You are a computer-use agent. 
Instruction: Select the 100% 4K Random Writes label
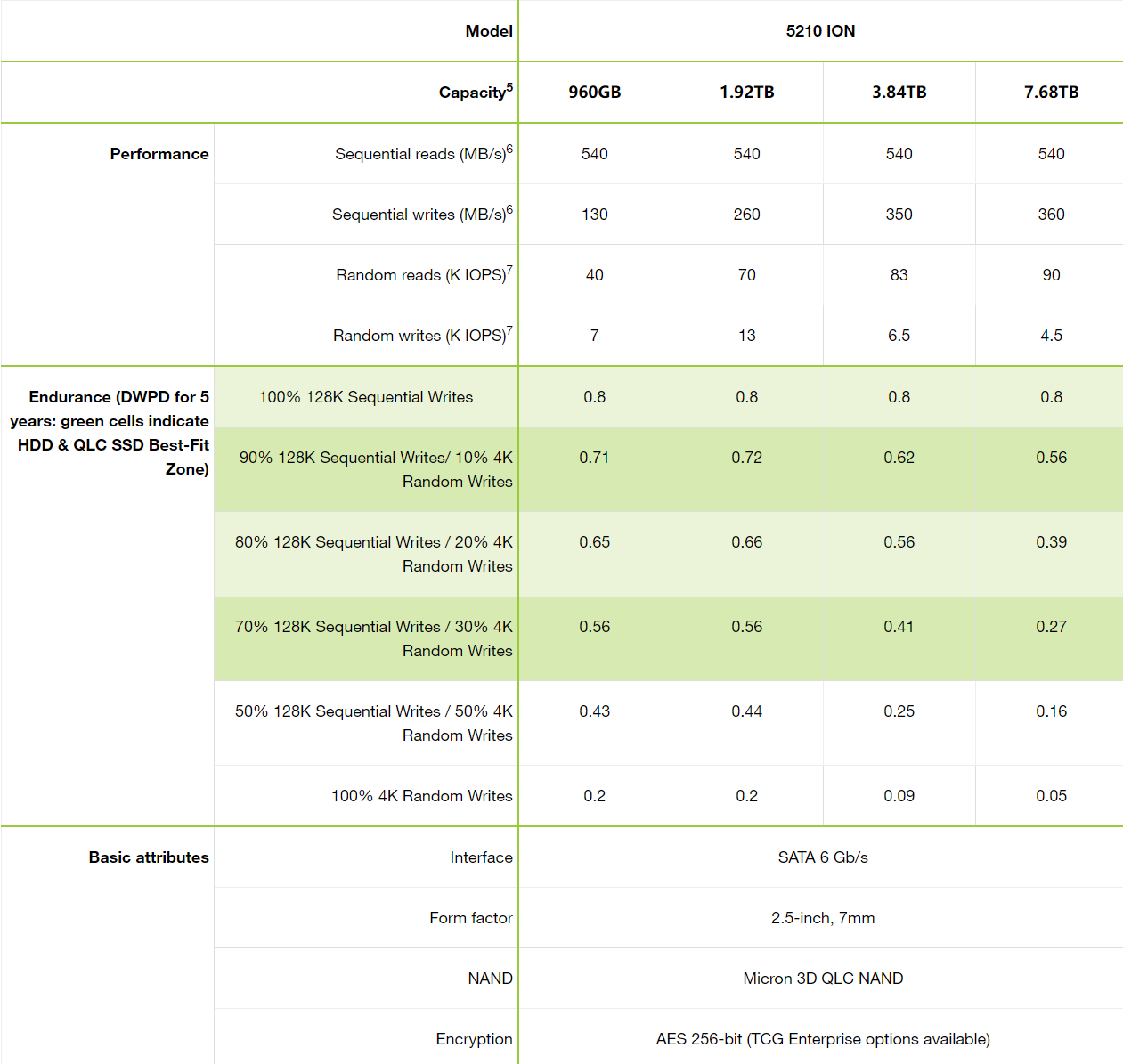pos(421,796)
